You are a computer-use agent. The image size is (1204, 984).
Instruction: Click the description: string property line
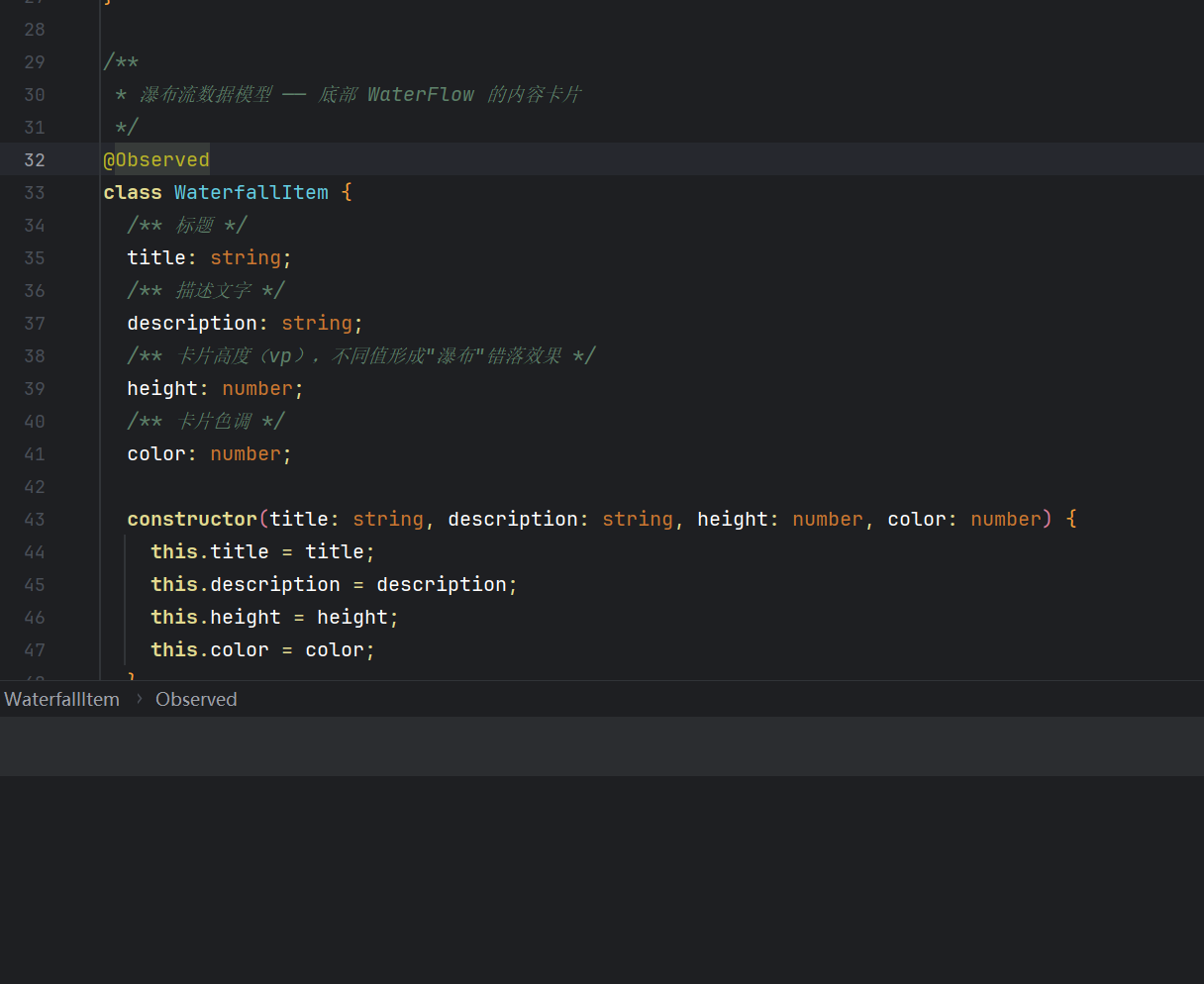(x=246, y=323)
